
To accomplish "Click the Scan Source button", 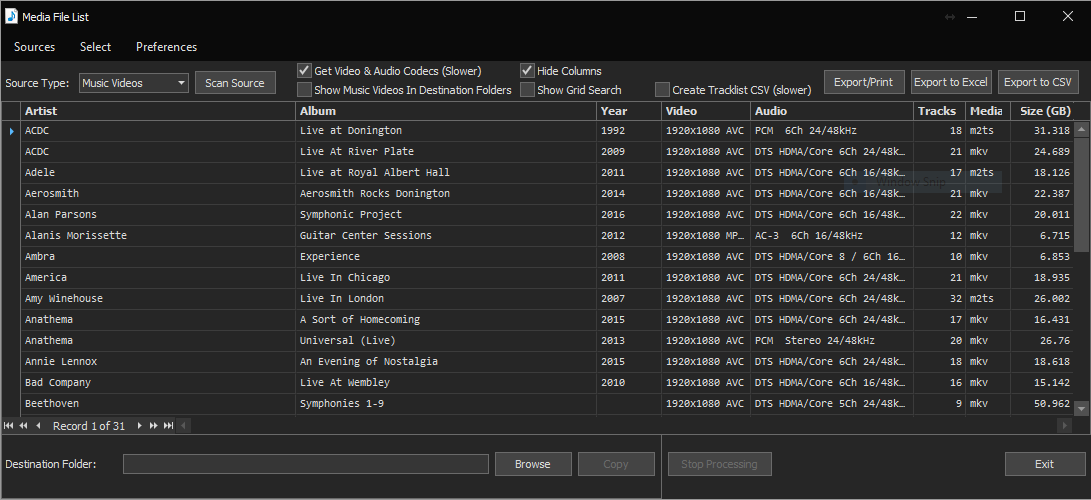I will click(x=235, y=83).
